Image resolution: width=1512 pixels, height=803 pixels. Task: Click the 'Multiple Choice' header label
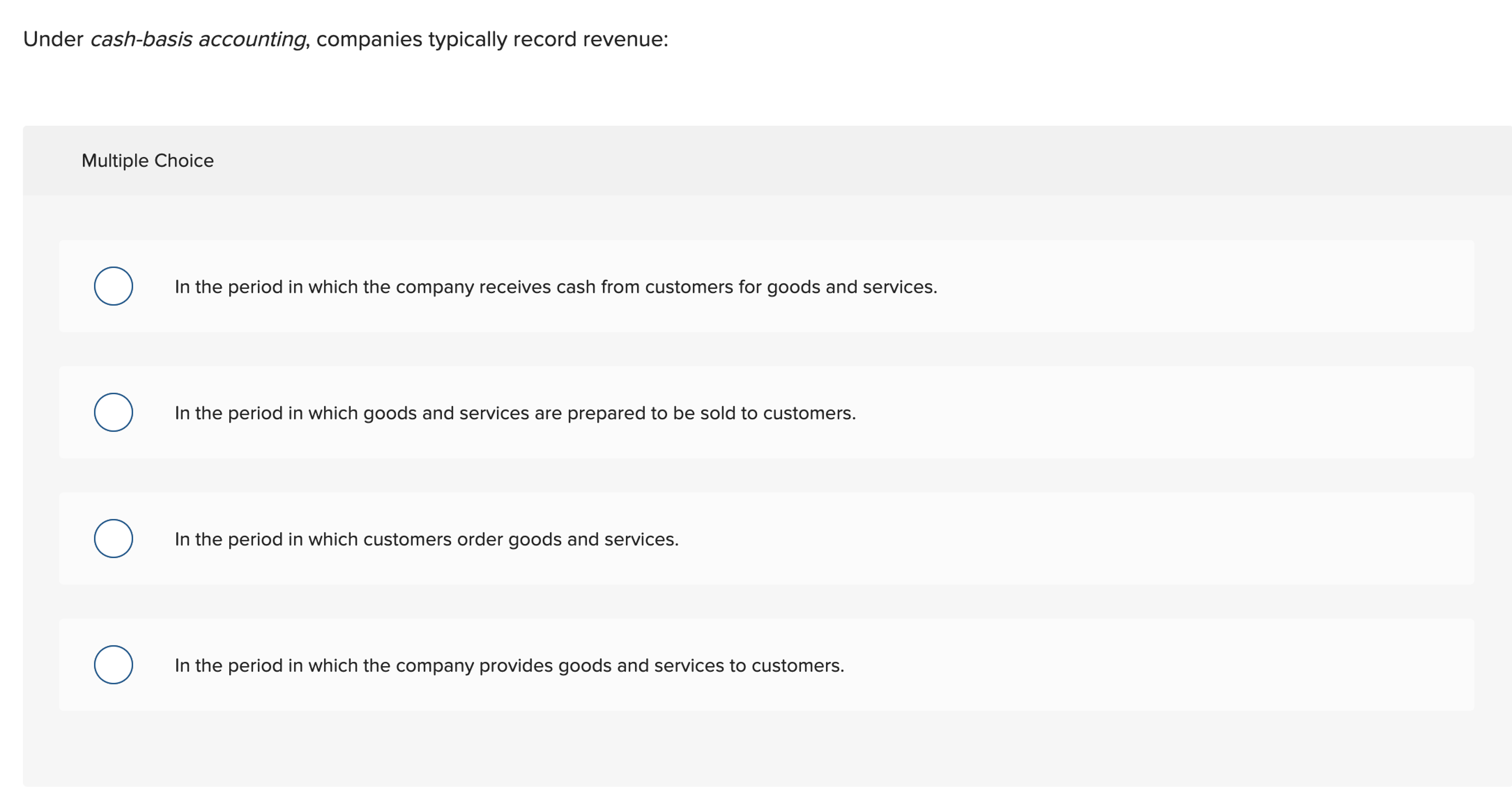tap(147, 160)
